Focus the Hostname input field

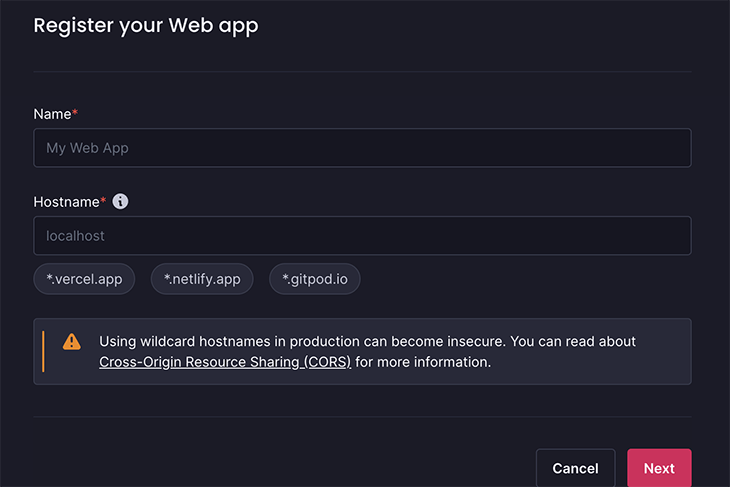click(x=362, y=236)
